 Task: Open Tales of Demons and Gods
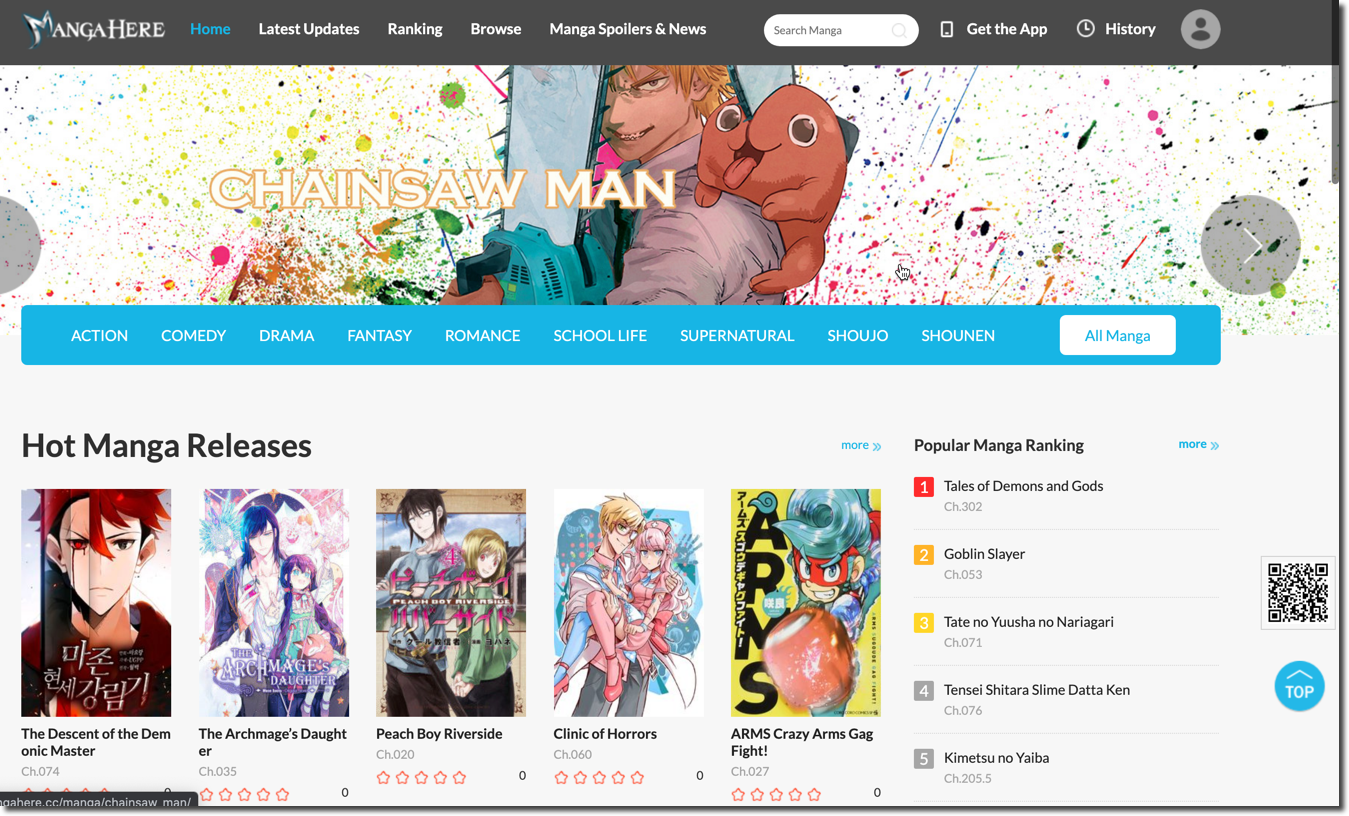pos(1023,486)
